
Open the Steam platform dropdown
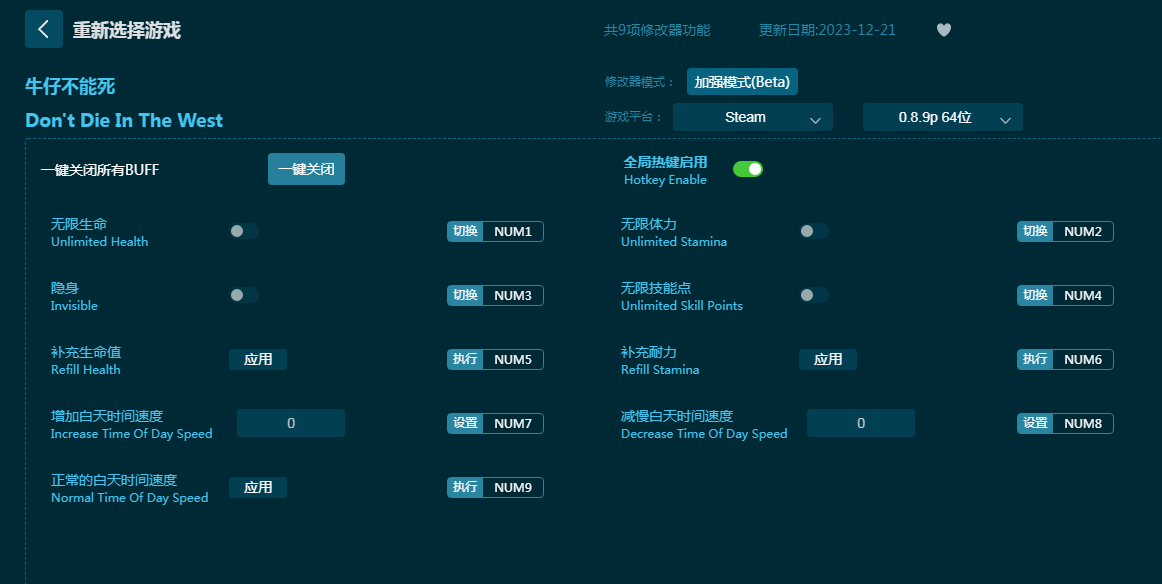(x=752, y=117)
